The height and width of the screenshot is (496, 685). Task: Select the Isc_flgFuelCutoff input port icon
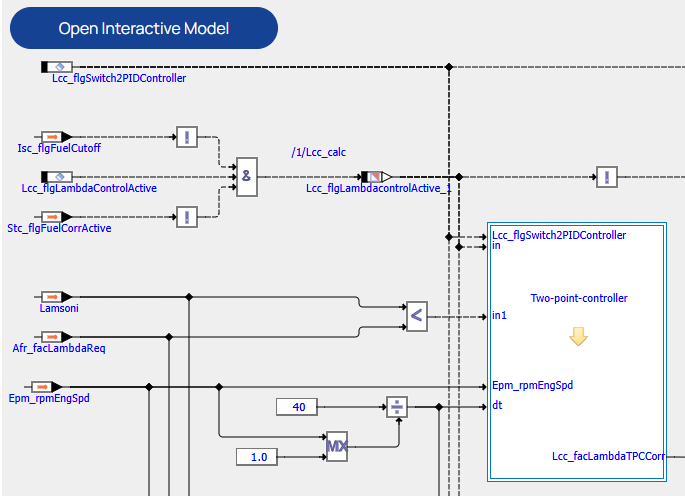pos(56,137)
